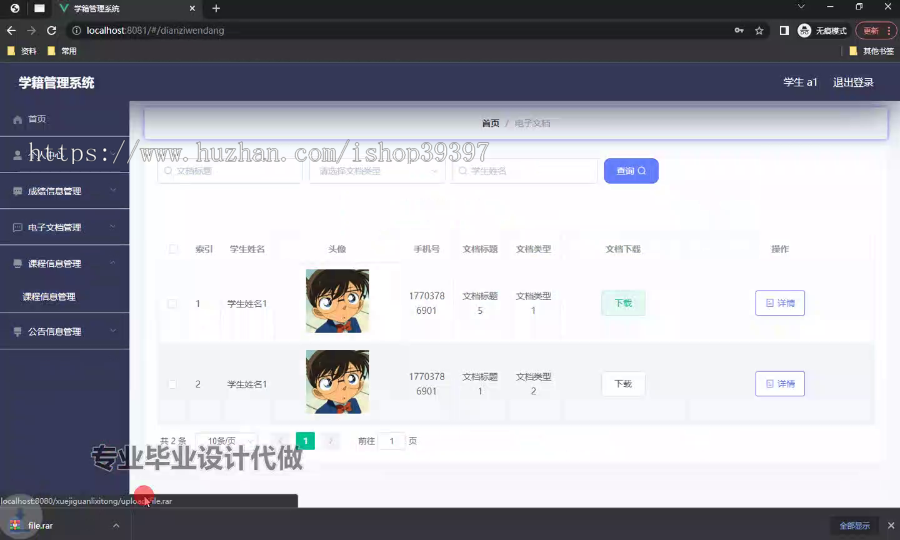Image resolution: width=900 pixels, height=540 pixels.
Task: Expand the 公告信息管理 menu chevron
Action: (x=113, y=331)
